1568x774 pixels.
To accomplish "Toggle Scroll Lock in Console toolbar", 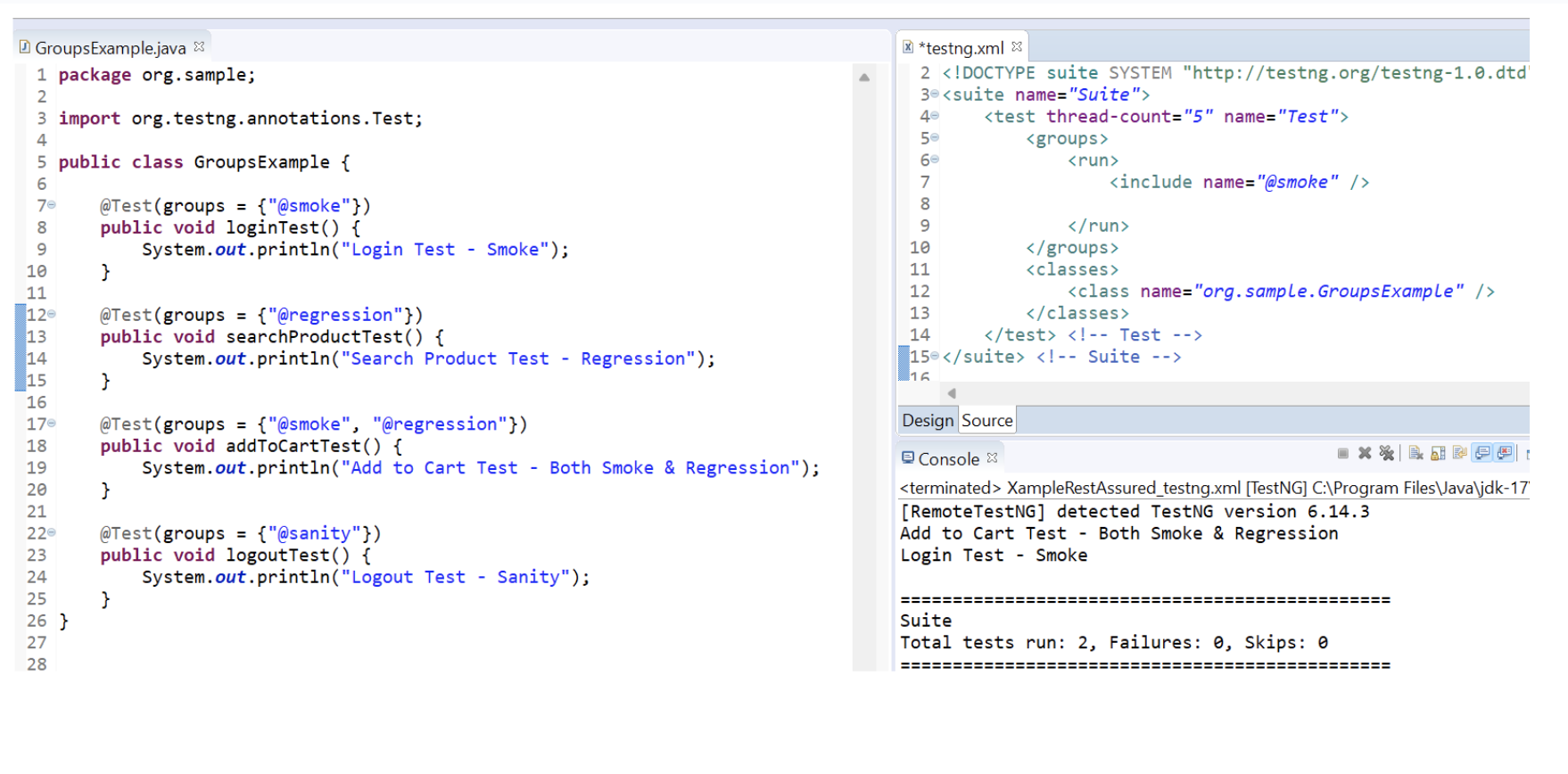I will (1438, 454).
